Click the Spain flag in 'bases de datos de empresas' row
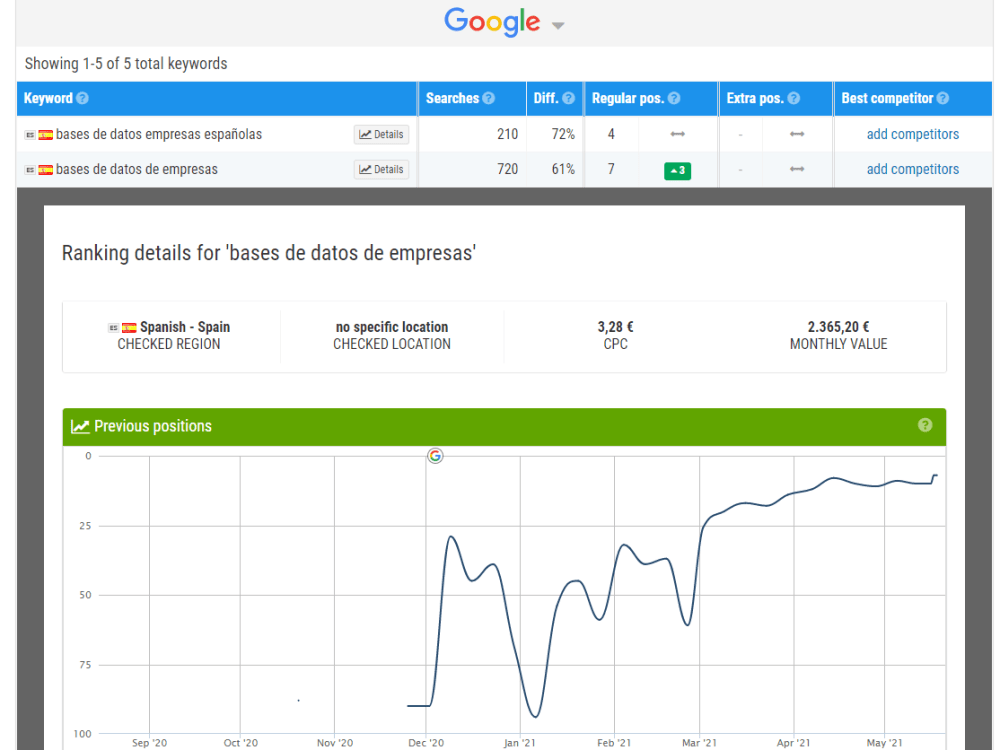Image resolution: width=1000 pixels, height=750 pixels. (45, 170)
